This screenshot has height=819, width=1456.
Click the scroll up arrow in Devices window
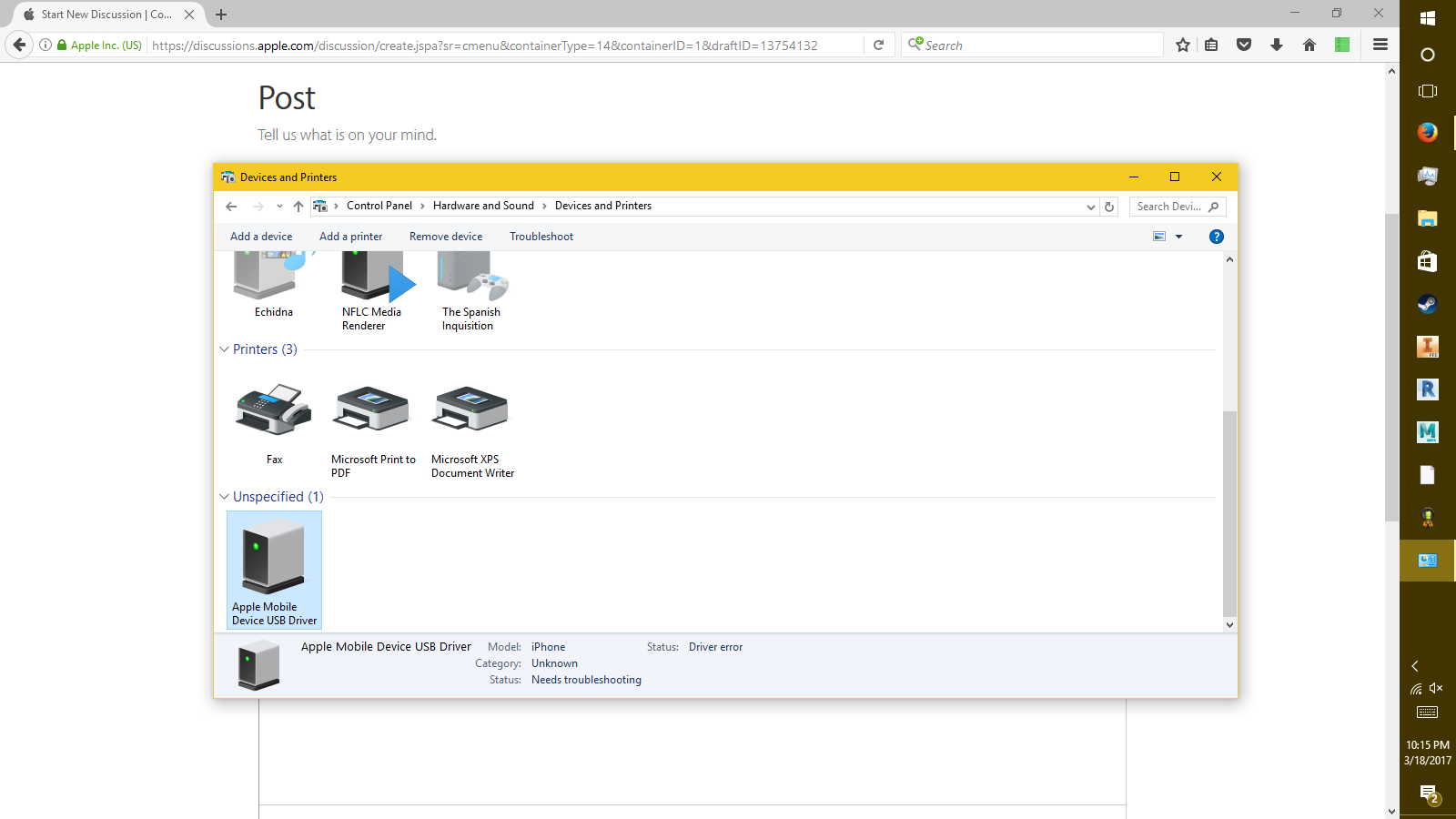click(1229, 260)
